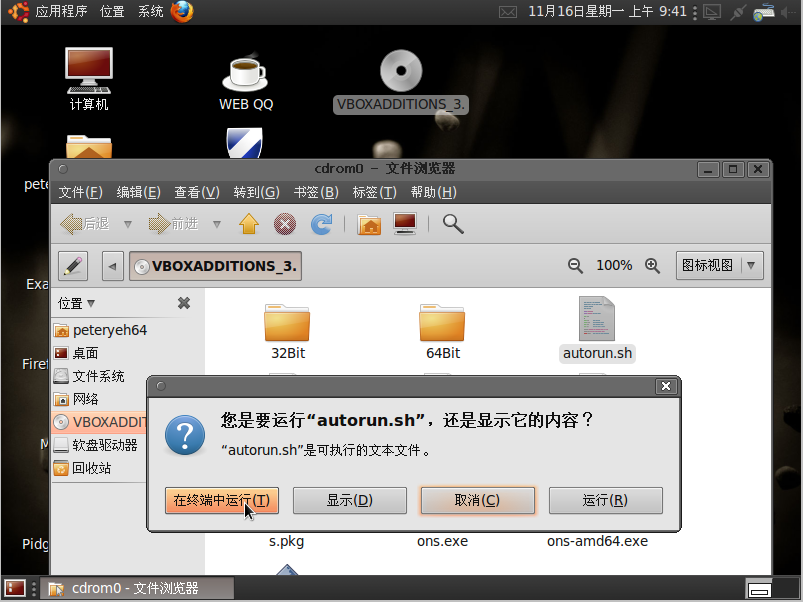The width and height of the screenshot is (803, 602).
Task: Go forward with the 前进 arrow
Action: pos(173,224)
